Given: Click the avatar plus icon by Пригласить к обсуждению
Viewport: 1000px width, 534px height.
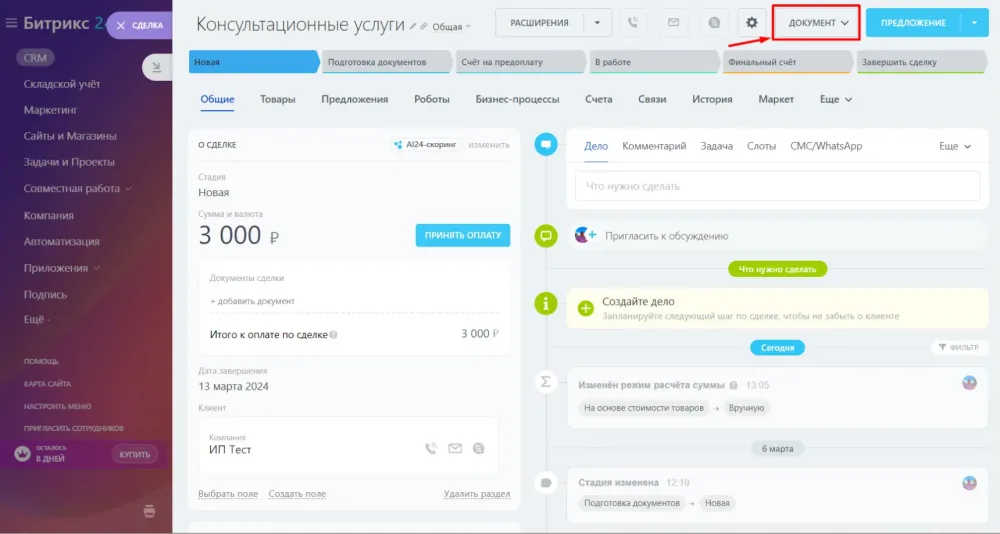Looking at the screenshot, I should (x=585, y=235).
